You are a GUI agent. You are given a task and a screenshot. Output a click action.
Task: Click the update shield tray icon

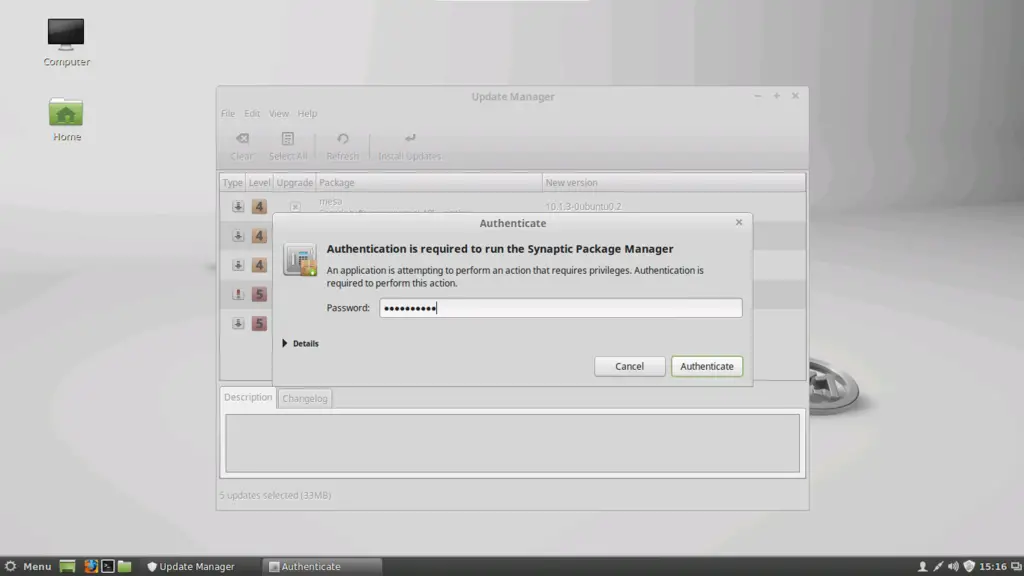pos(969,566)
